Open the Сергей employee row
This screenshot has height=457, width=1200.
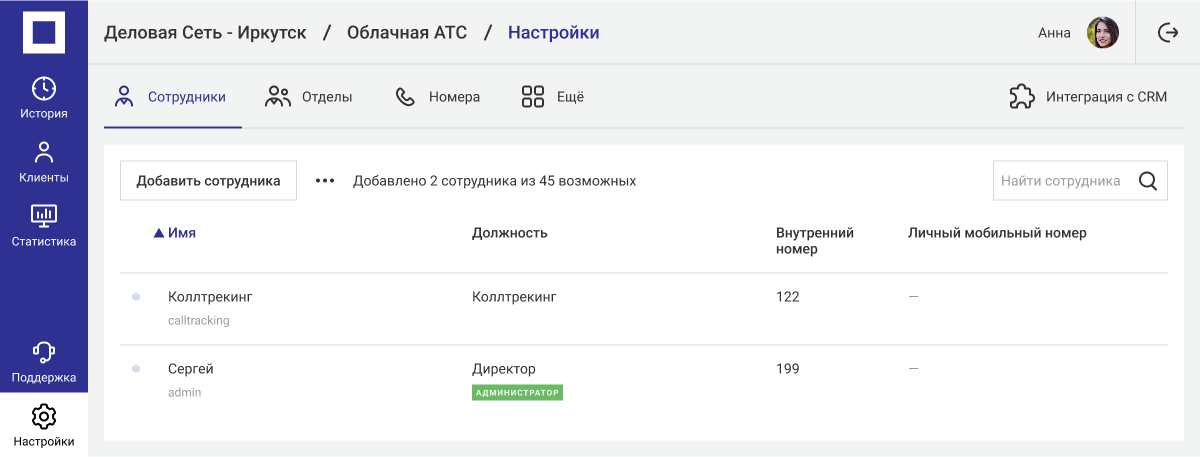coord(191,369)
